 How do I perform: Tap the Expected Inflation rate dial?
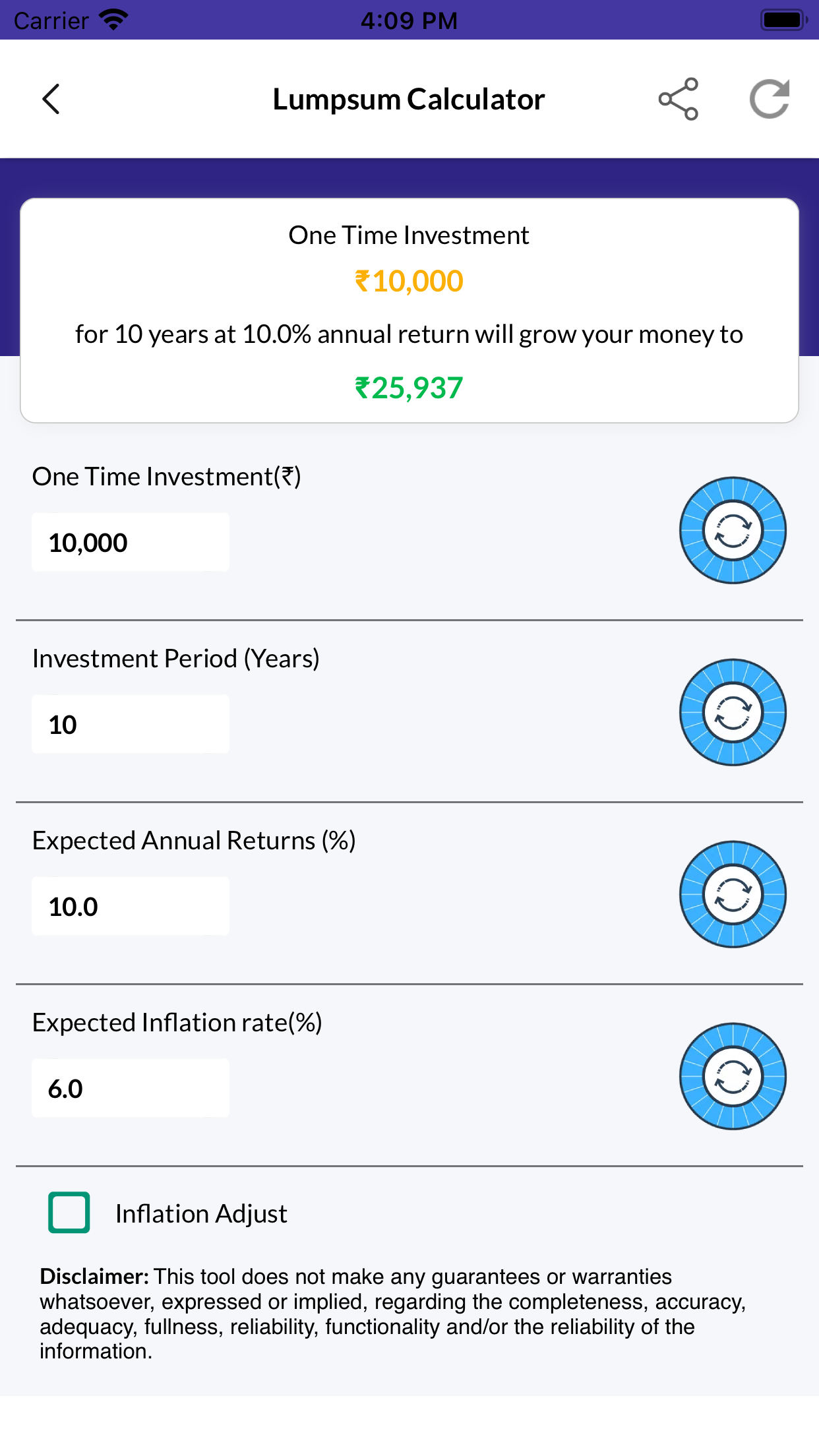(733, 1076)
